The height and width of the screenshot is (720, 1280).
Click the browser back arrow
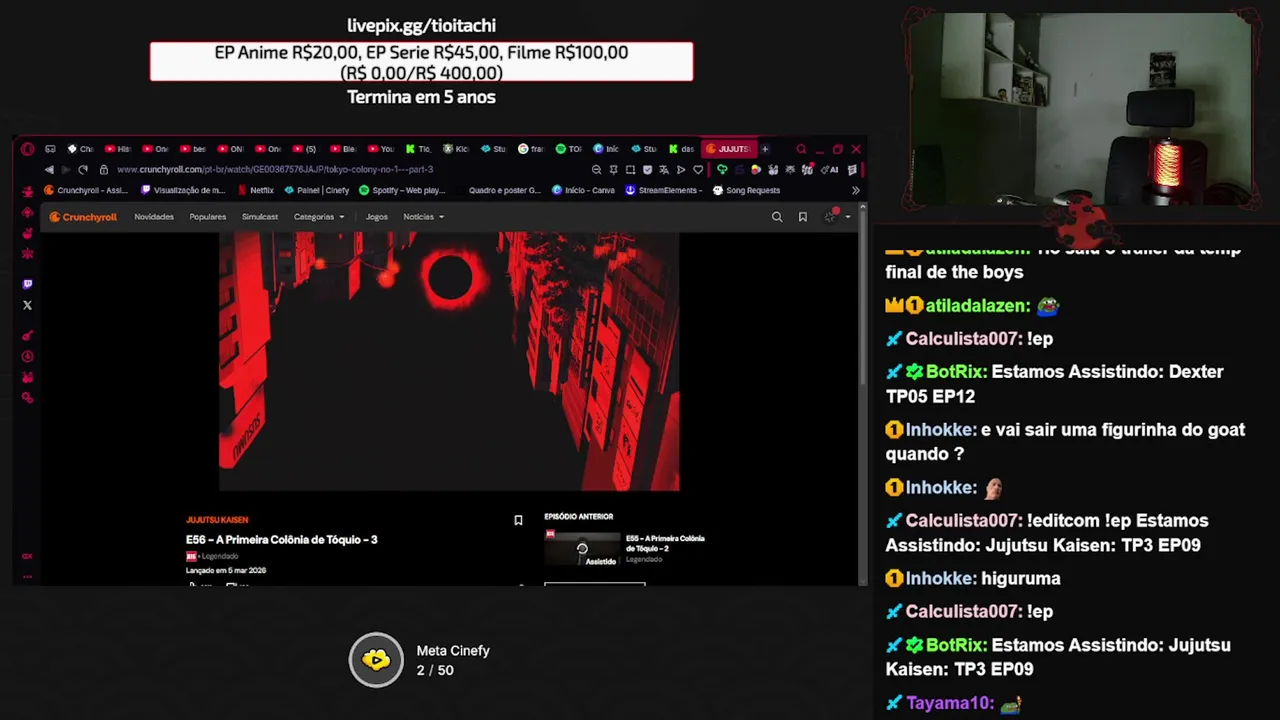(49, 170)
